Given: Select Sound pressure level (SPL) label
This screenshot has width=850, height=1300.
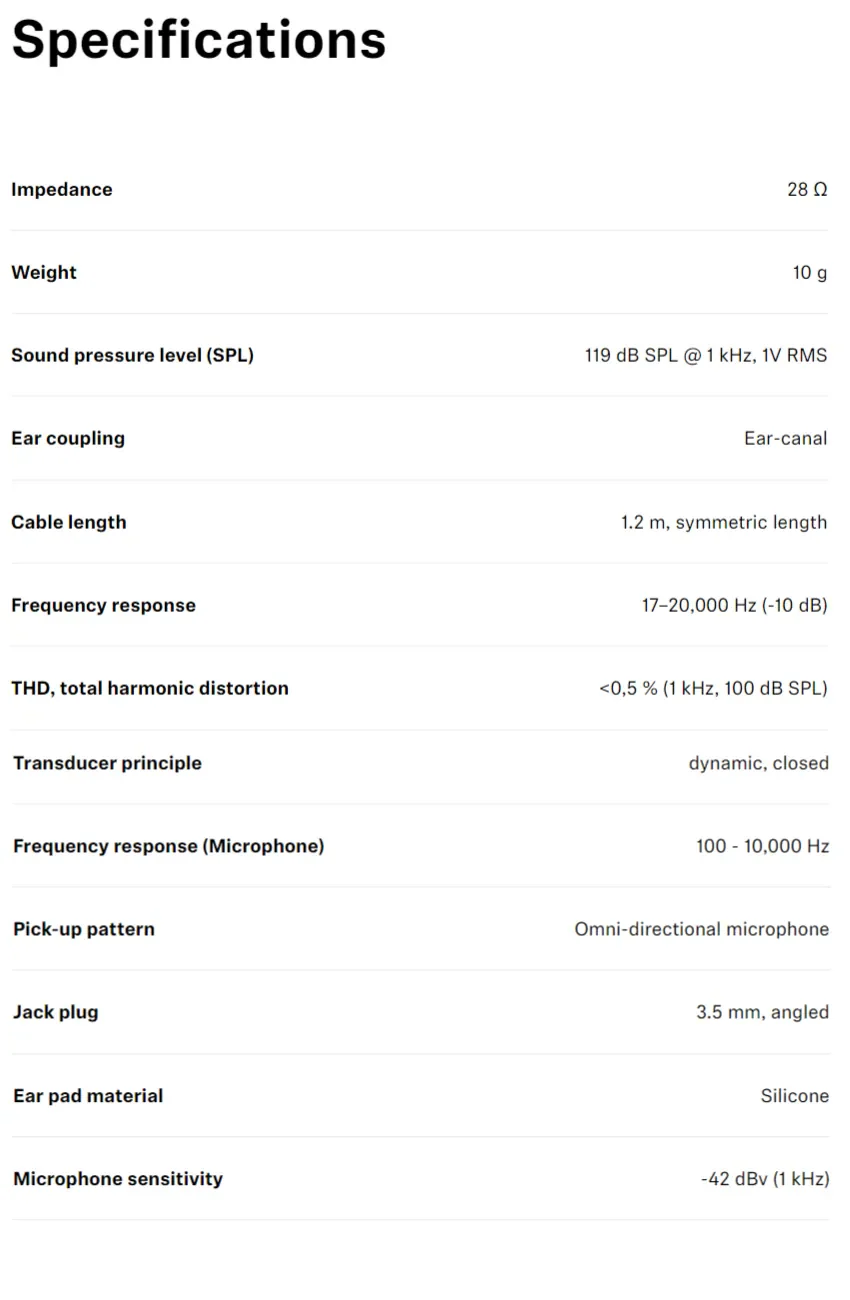Looking at the screenshot, I should (132, 355).
